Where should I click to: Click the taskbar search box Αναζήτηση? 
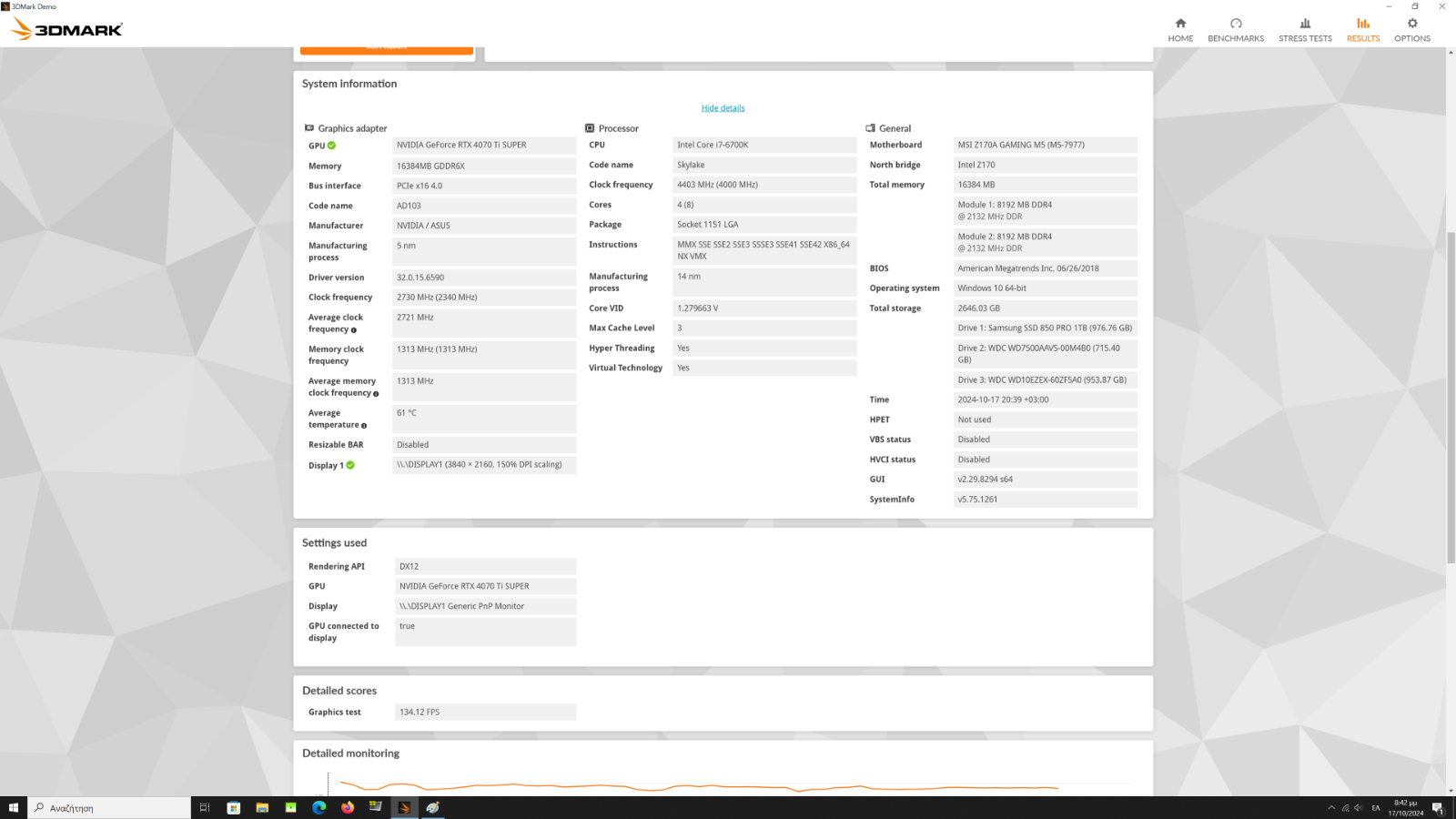pyautogui.click(x=109, y=807)
